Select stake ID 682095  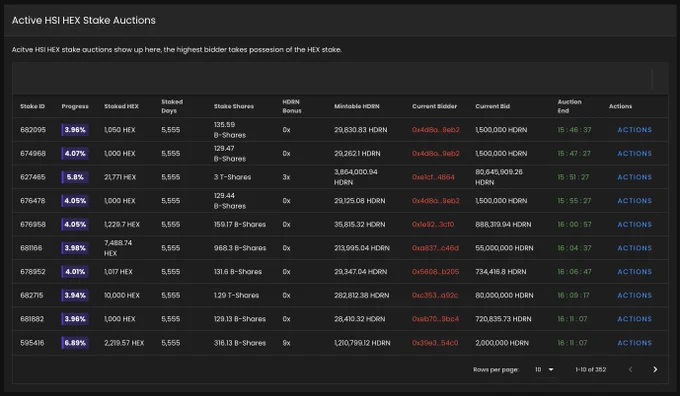coord(33,130)
